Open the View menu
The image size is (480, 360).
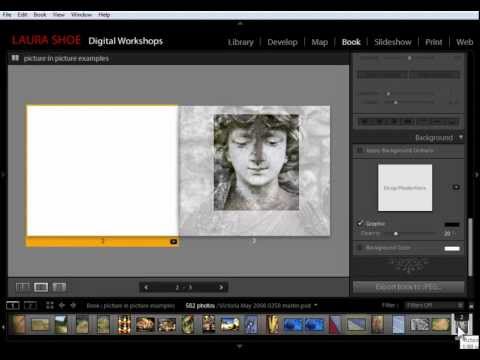click(x=59, y=15)
